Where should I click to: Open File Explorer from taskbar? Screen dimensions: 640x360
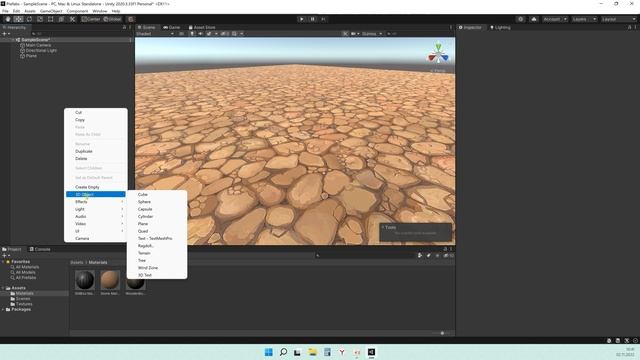[x=313, y=352]
